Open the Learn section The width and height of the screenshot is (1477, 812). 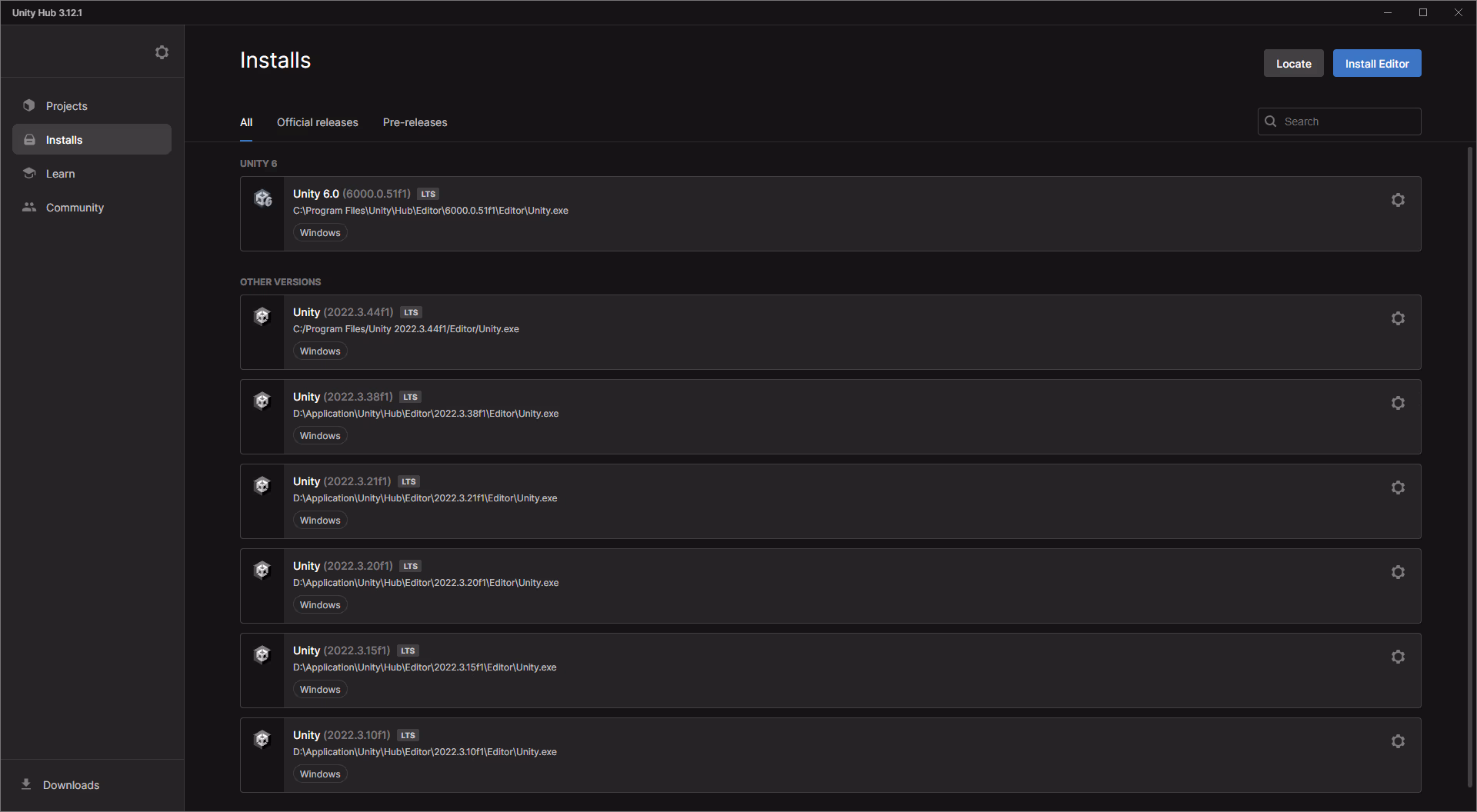click(x=60, y=174)
